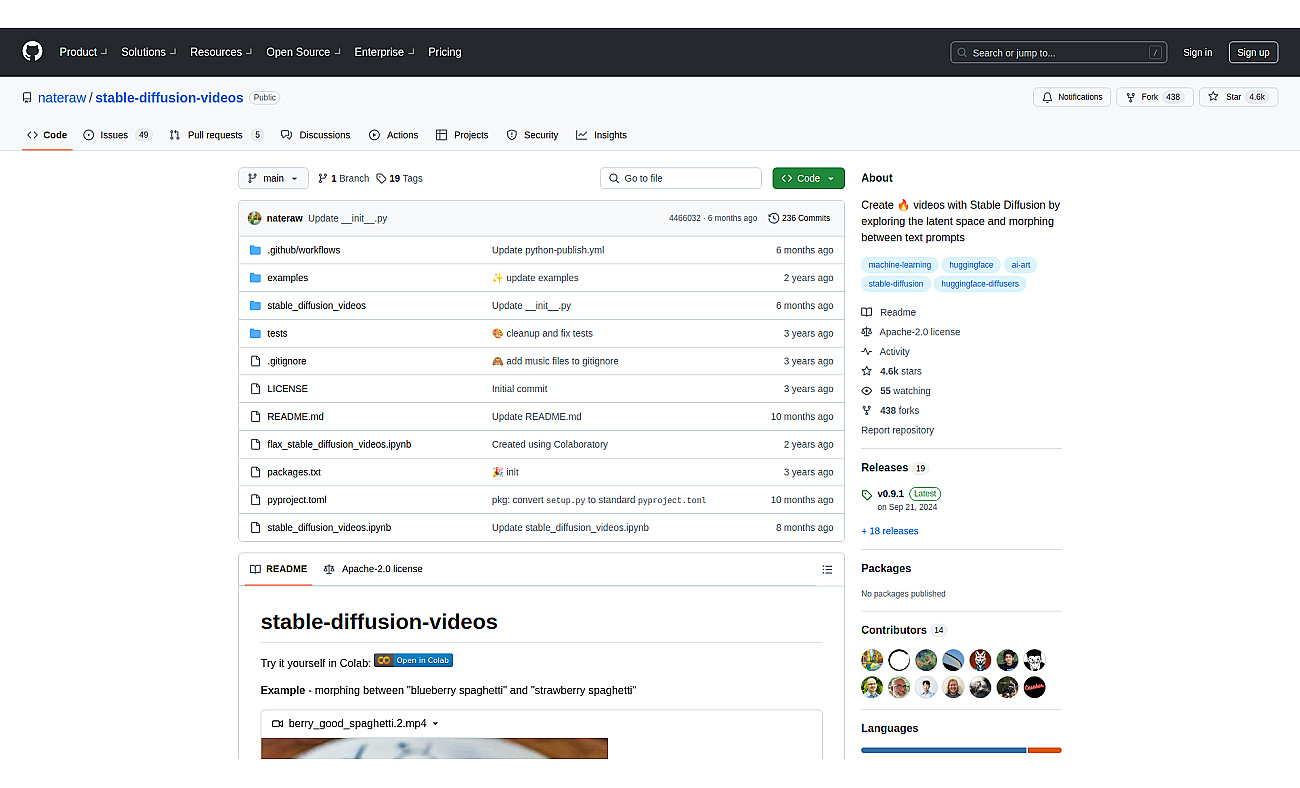Click Sign in

point(1197,53)
